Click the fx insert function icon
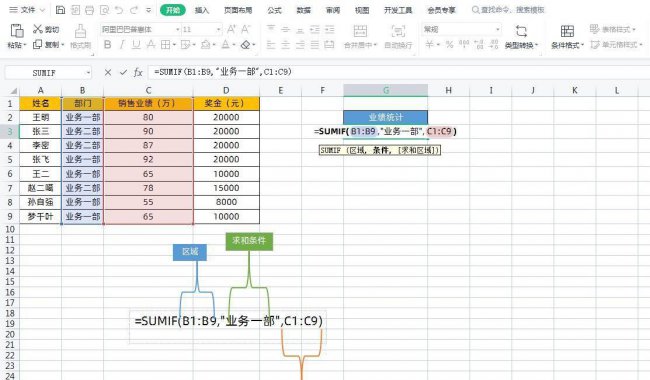The image size is (650, 380). (138, 73)
